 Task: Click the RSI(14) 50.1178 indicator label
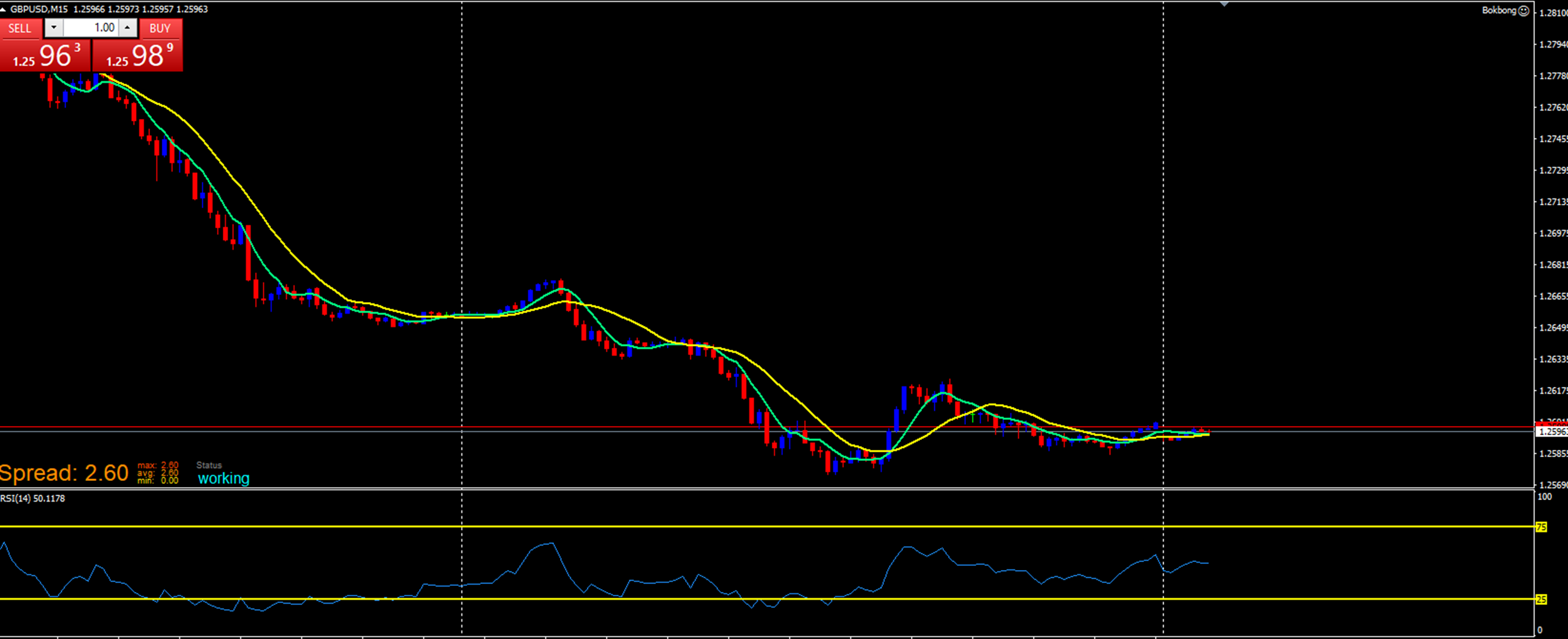click(32, 499)
